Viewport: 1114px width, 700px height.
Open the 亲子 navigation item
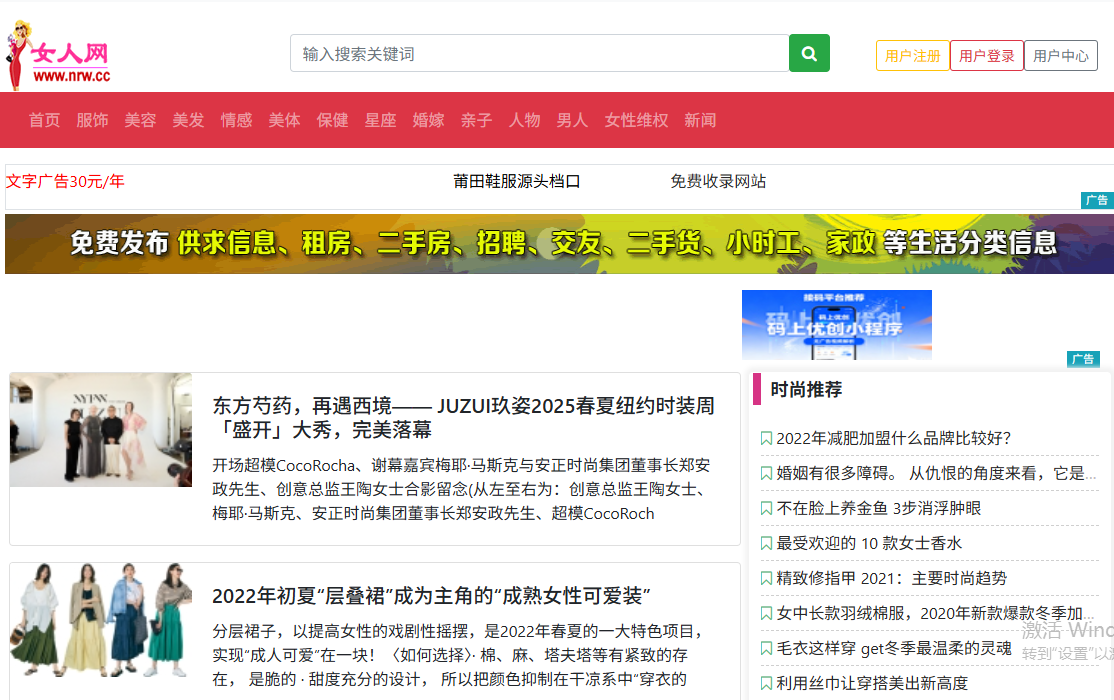(x=477, y=120)
